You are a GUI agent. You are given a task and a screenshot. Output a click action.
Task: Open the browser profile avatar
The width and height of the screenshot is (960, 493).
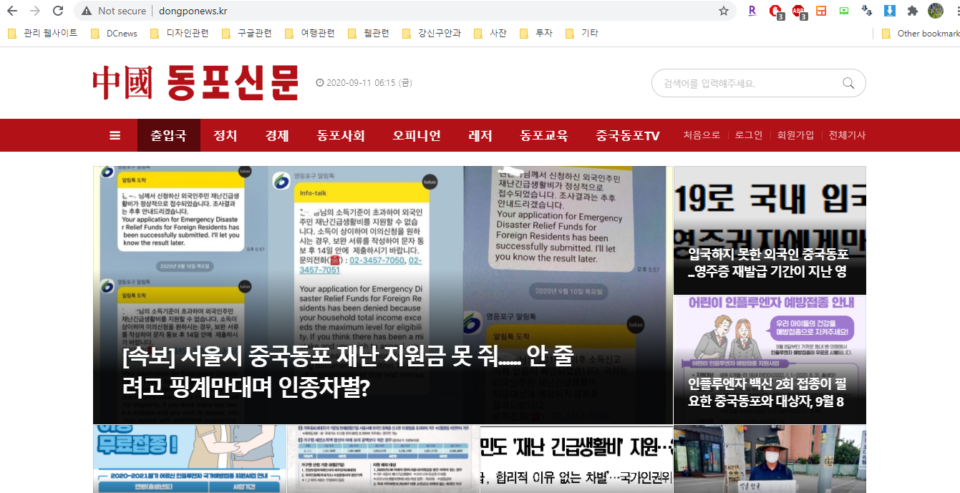[x=935, y=11]
